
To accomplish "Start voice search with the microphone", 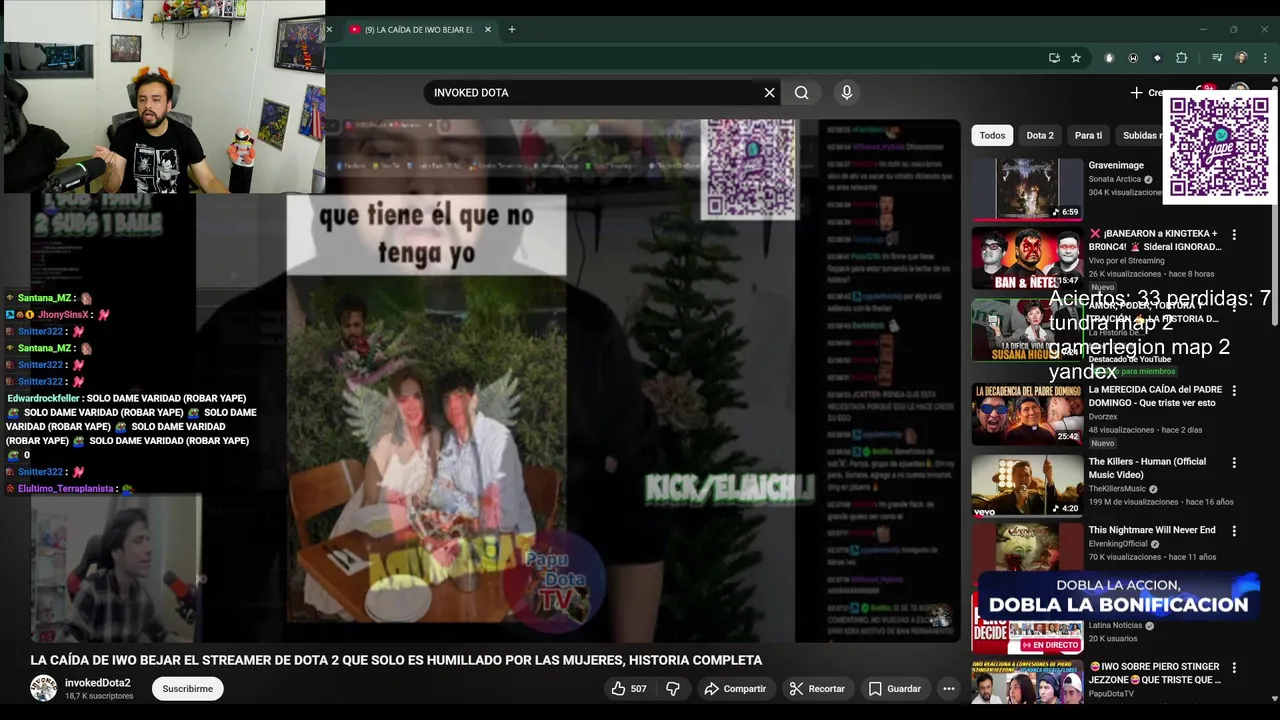I will 847,92.
